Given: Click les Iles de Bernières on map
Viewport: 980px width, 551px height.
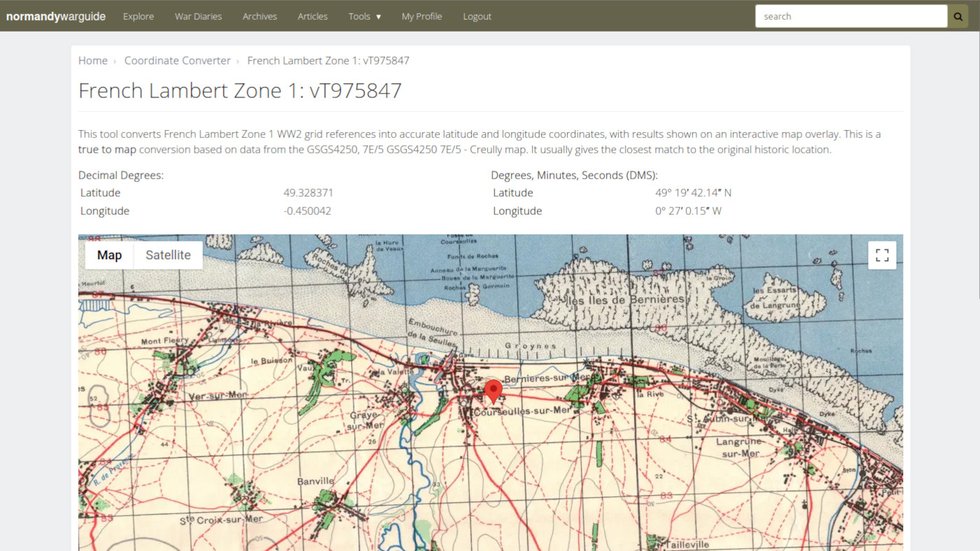Looking at the screenshot, I should pos(625,300).
